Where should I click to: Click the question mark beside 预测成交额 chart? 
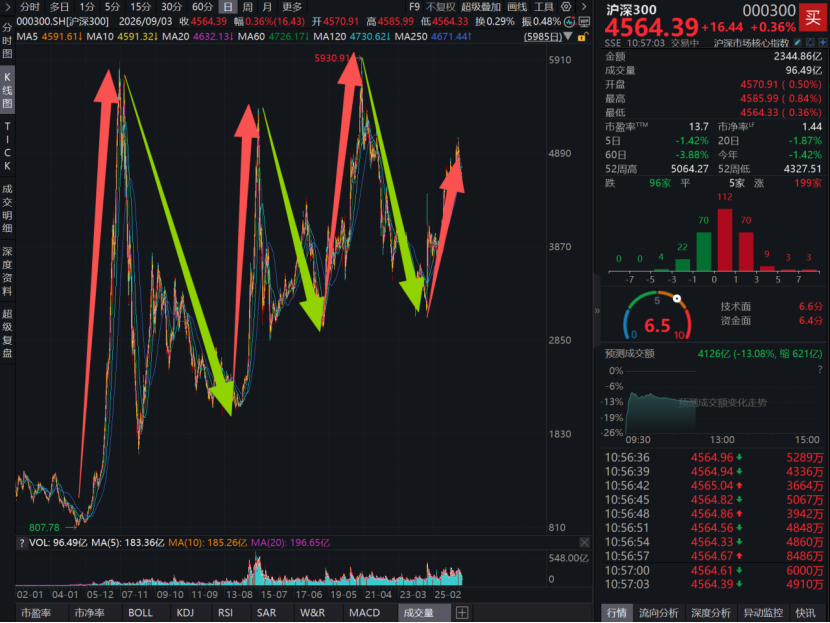820,369
